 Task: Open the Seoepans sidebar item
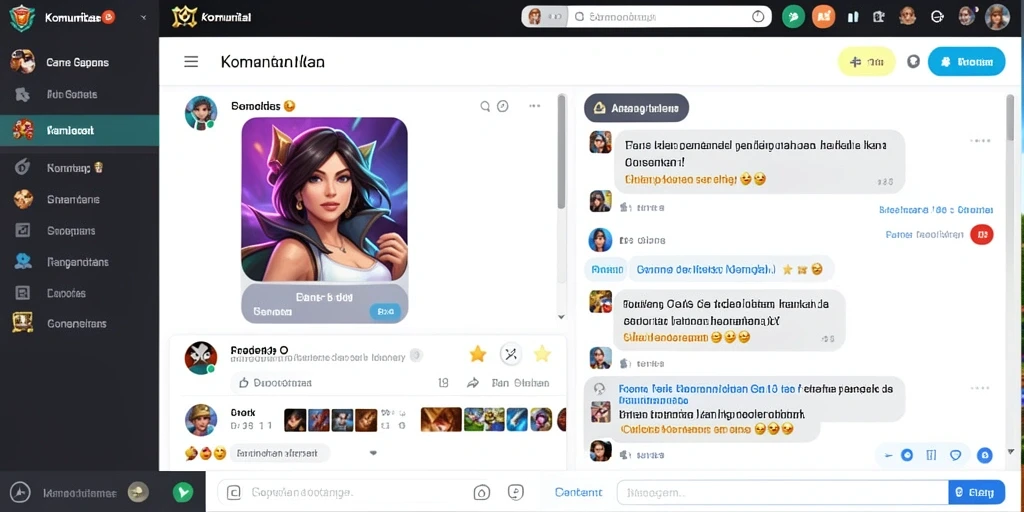coord(79,231)
